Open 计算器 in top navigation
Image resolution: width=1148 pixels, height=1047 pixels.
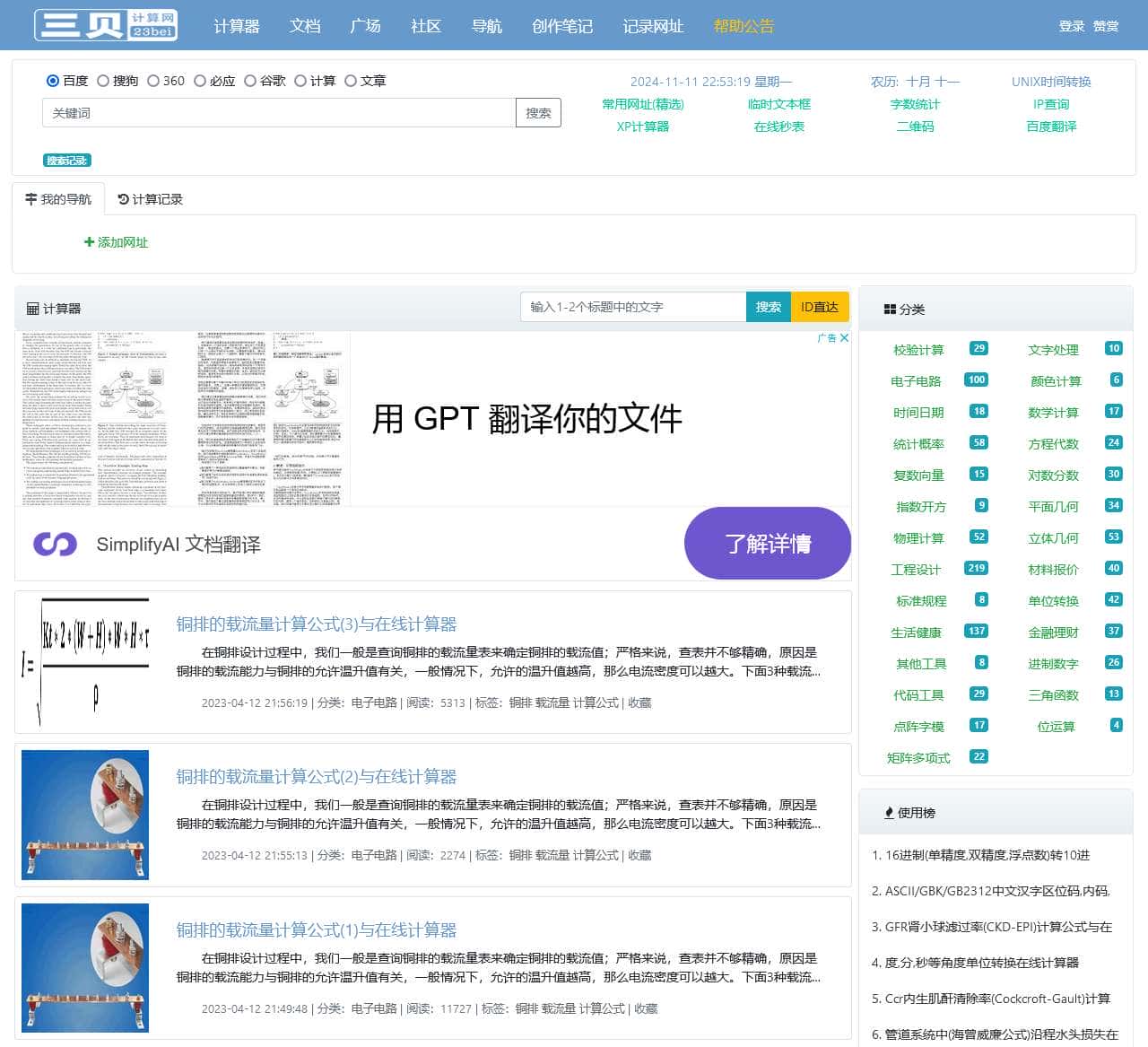237,26
